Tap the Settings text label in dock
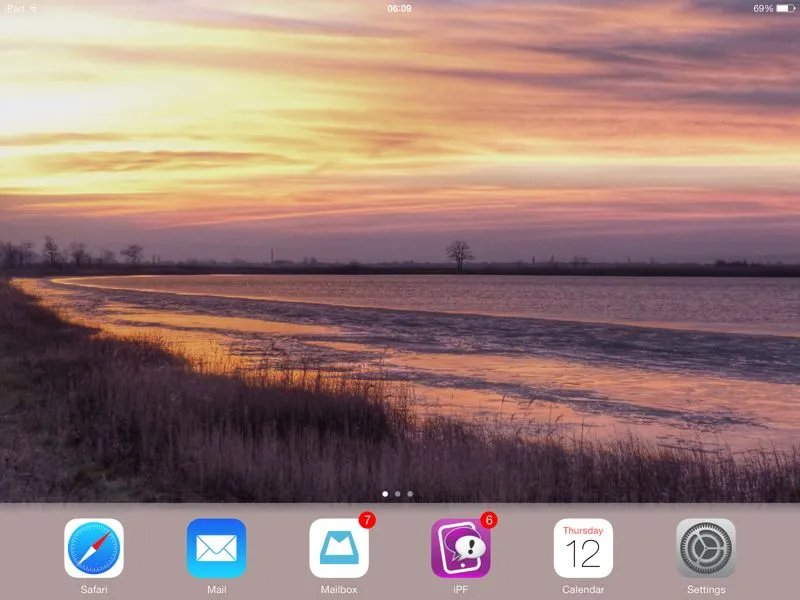 tap(706, 590)
